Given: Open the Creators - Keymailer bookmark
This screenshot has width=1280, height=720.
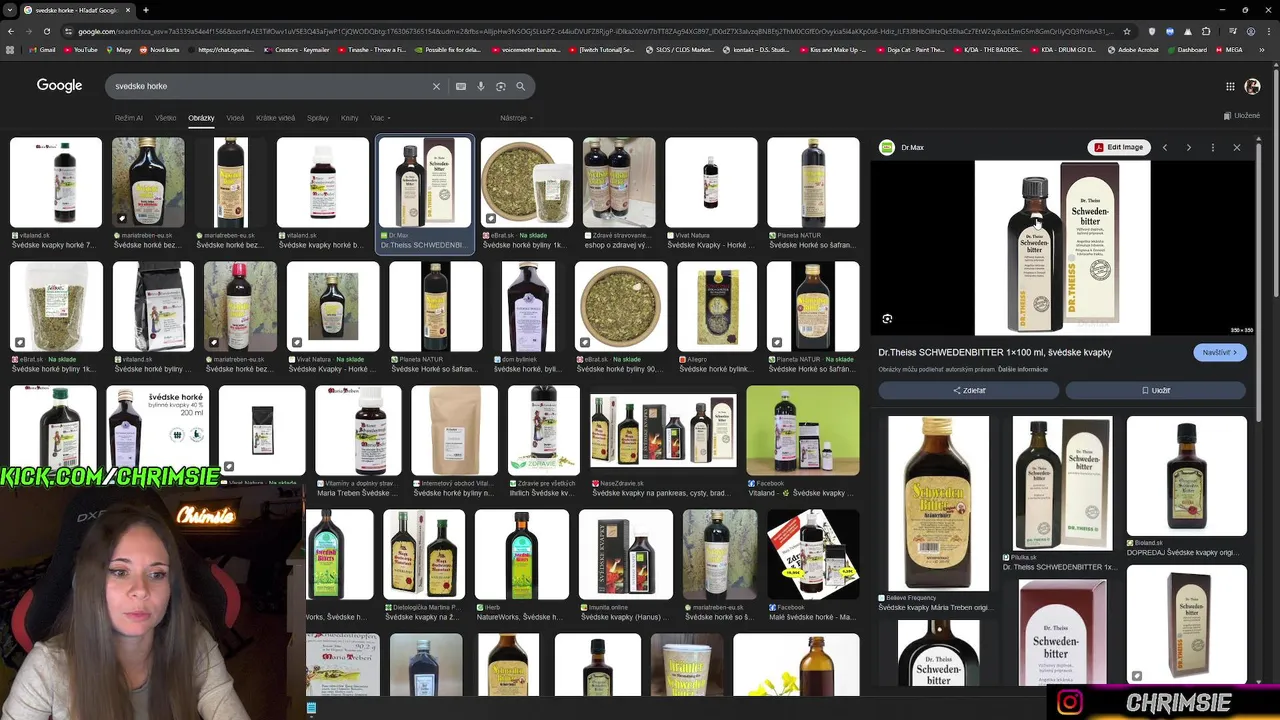Looking at the screenshot, I should click(297, 49).
